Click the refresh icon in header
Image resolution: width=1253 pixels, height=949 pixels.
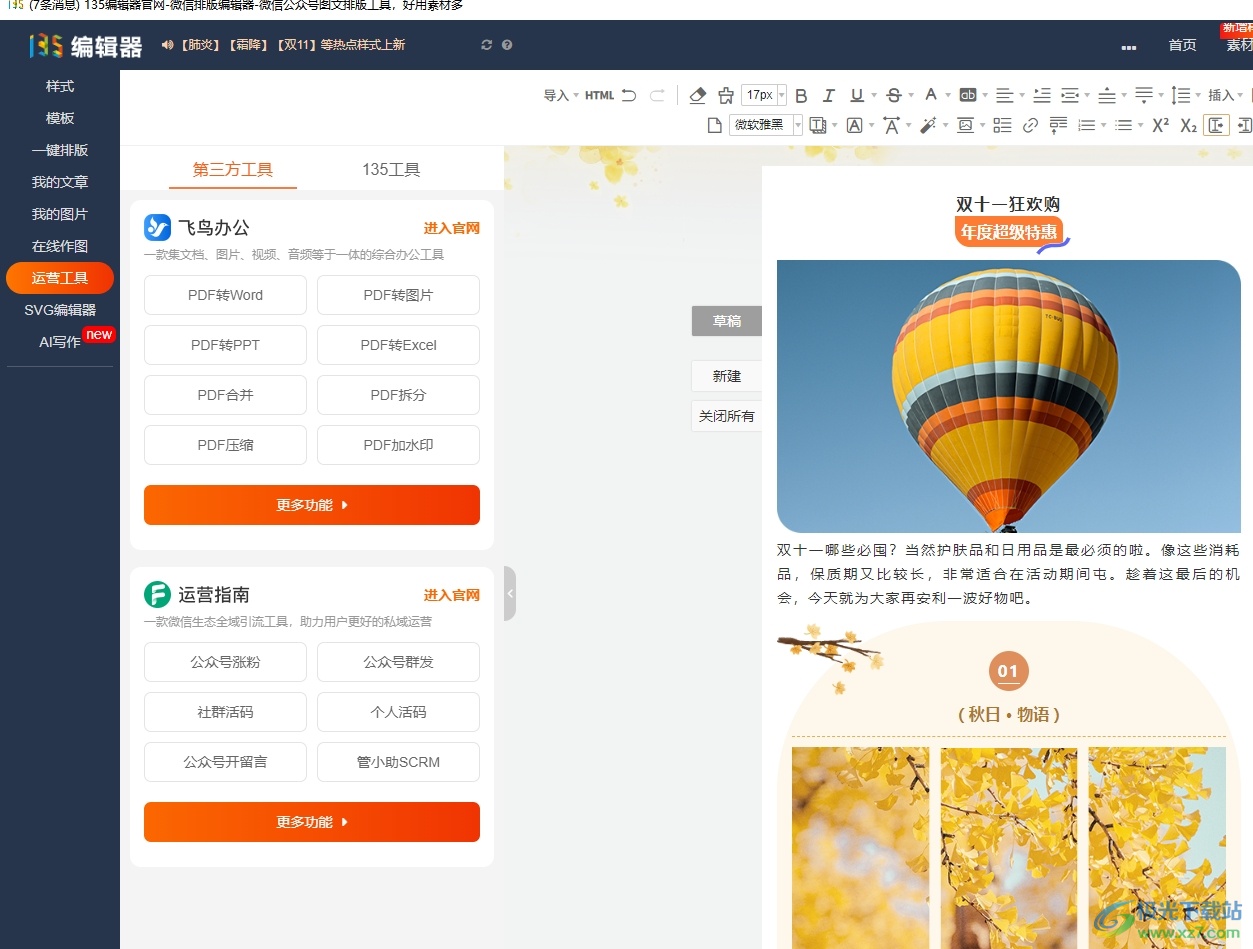(487, 45)
